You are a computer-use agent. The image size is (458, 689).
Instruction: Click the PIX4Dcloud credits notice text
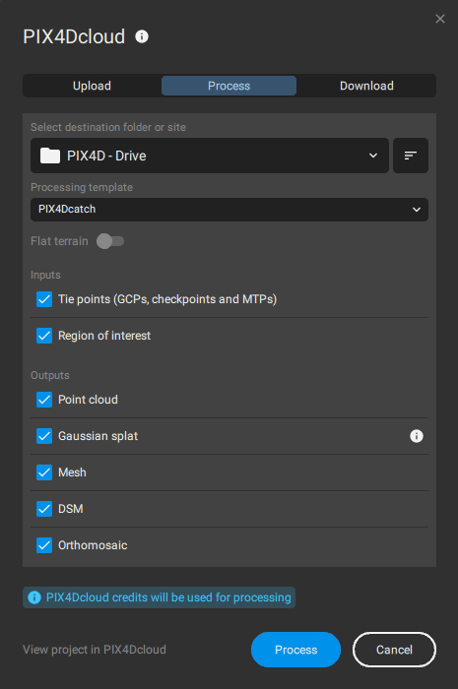pos(168,598)
